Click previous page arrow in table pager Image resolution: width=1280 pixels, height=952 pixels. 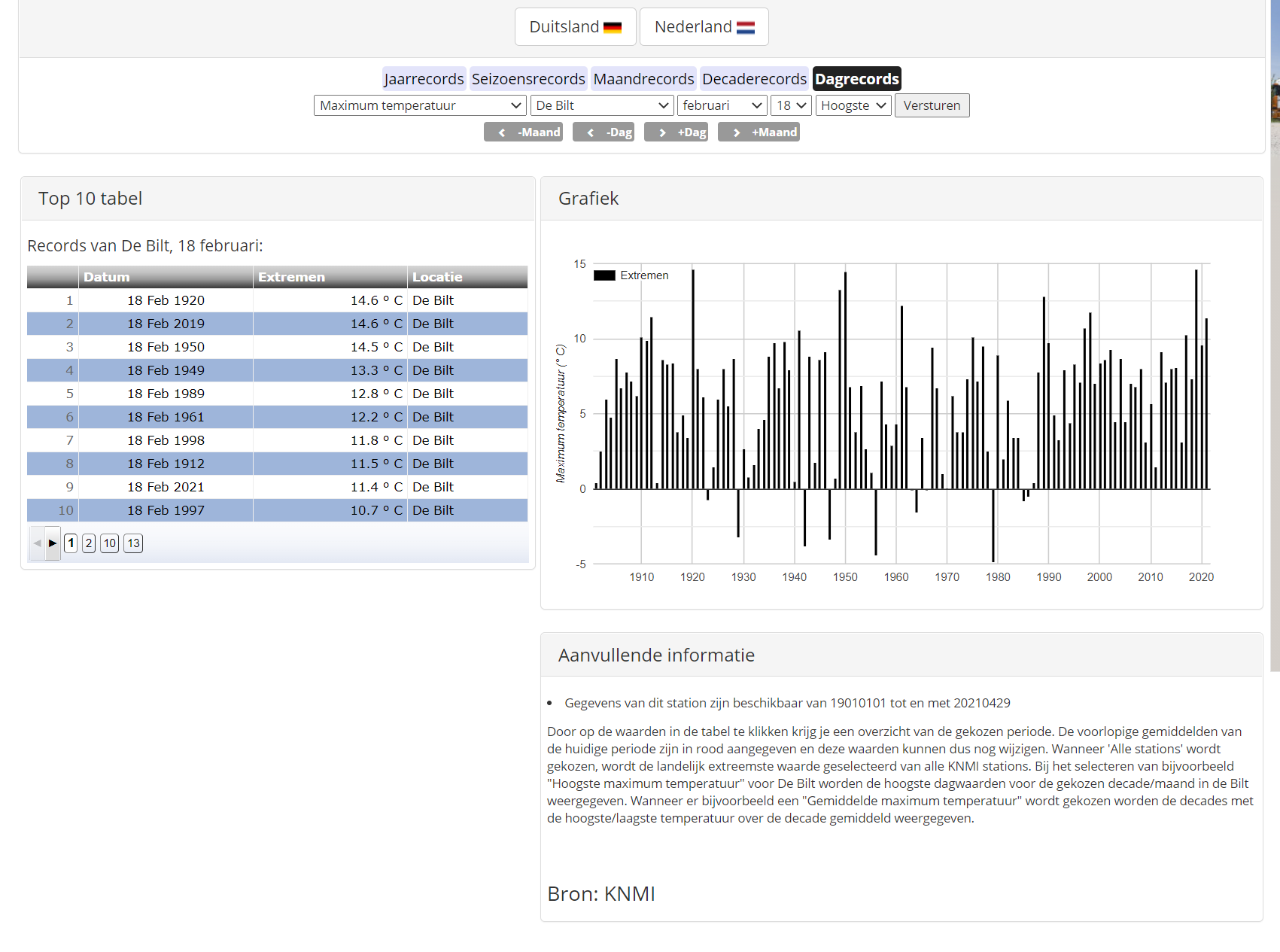click(x=37, y=543)
